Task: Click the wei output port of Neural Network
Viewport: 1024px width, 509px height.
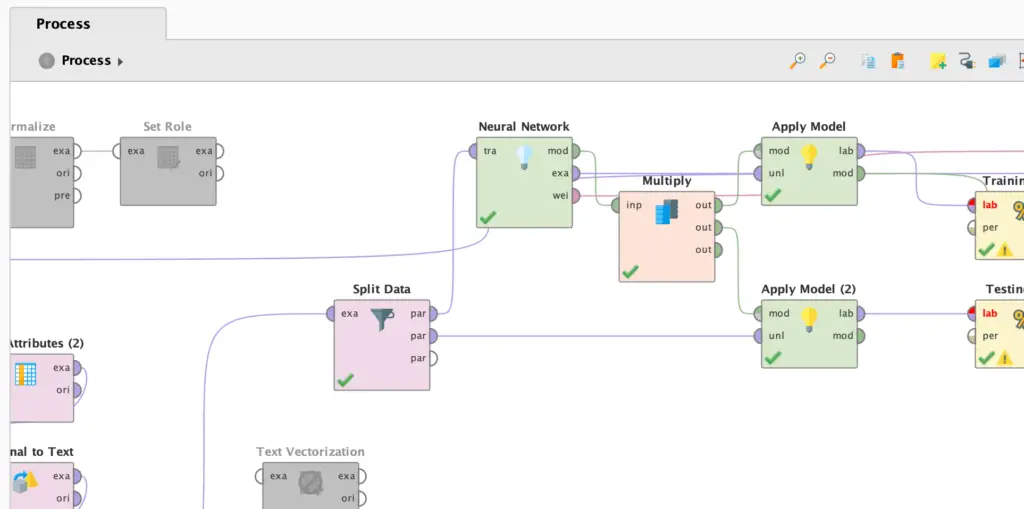Action: point(575,196)
